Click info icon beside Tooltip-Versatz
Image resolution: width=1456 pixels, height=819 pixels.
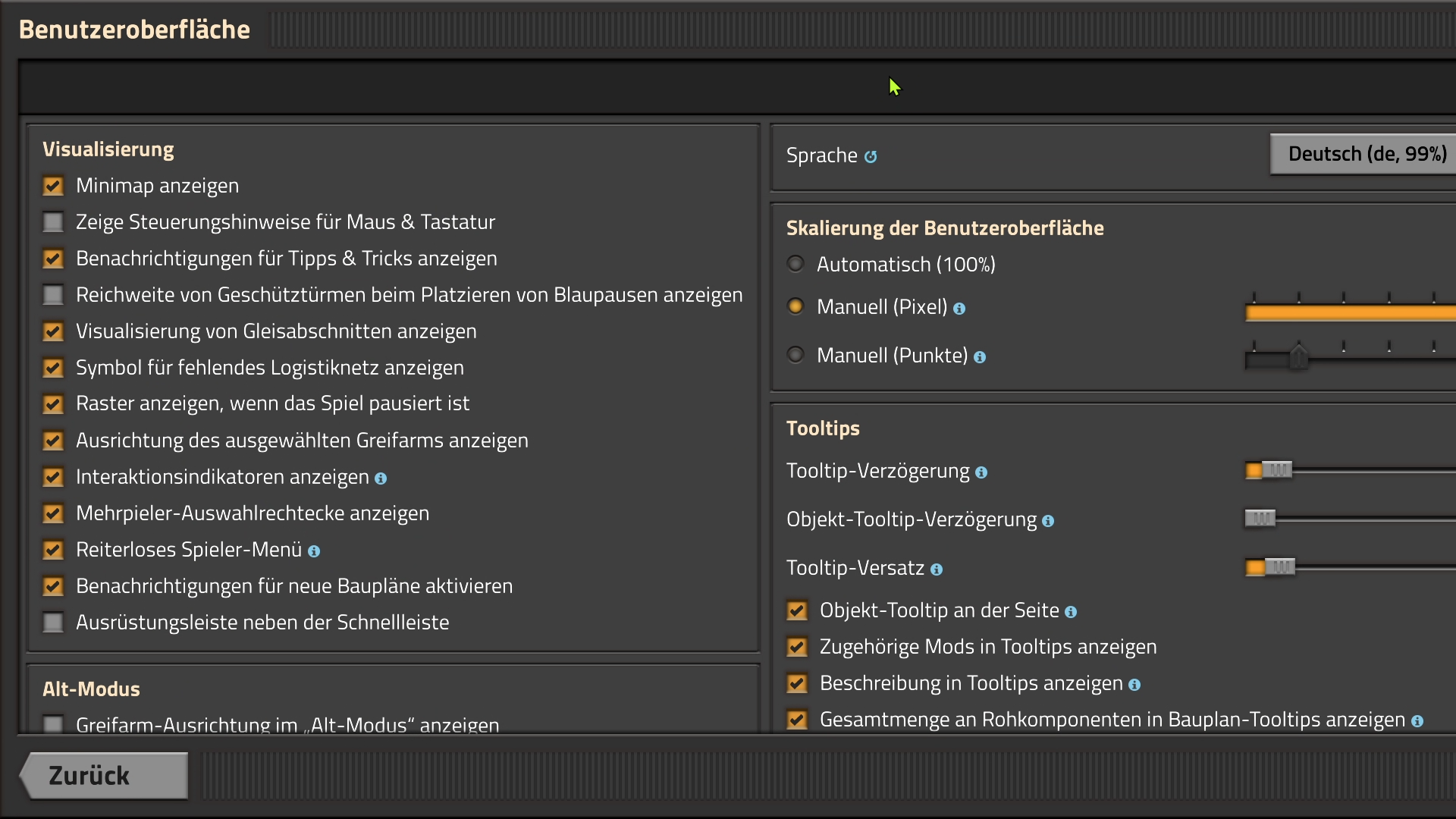coord(937,570)
